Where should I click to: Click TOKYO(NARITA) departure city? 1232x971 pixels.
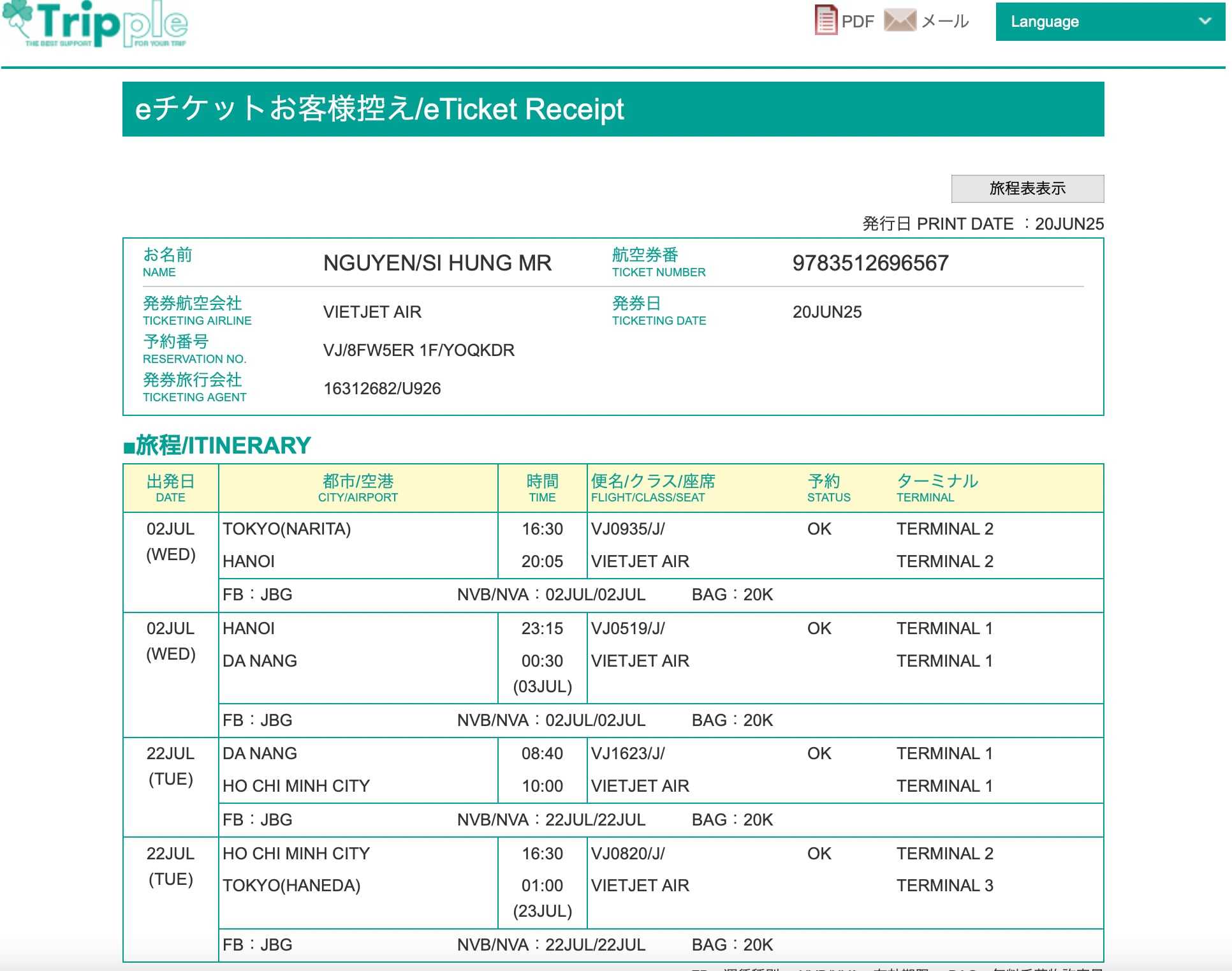click(286, 529)
